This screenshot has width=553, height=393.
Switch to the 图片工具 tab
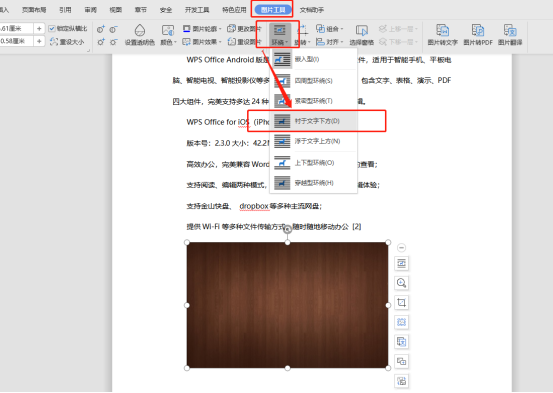[x=273, y=10]
